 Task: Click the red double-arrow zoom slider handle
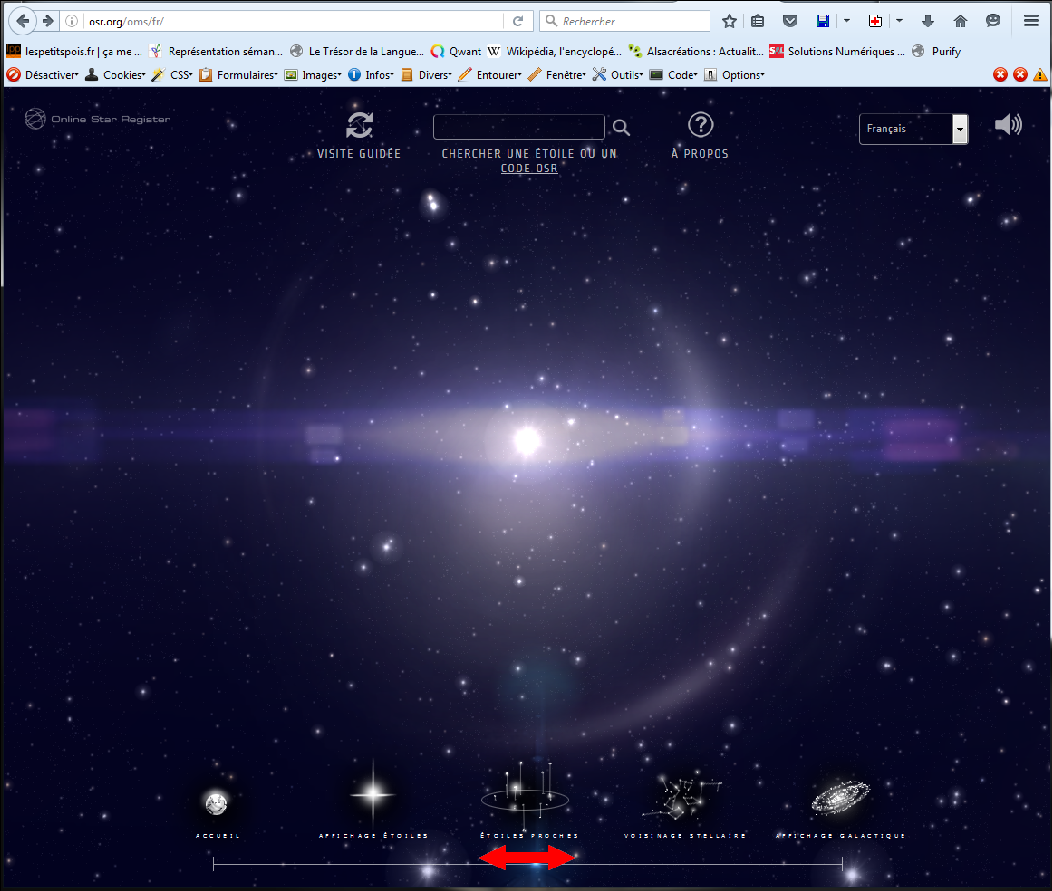(527, 858)
